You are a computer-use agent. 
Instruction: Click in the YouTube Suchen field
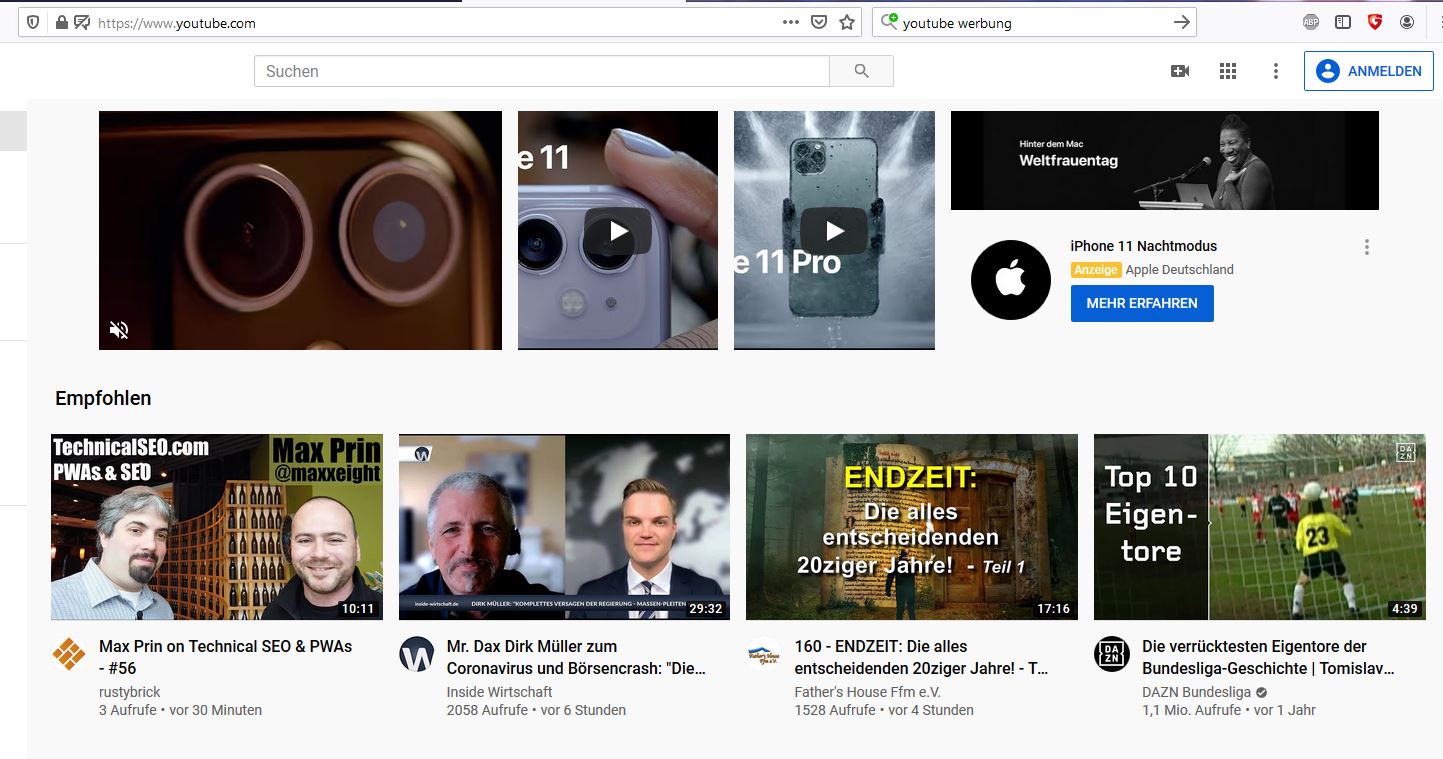coord(542,71)
